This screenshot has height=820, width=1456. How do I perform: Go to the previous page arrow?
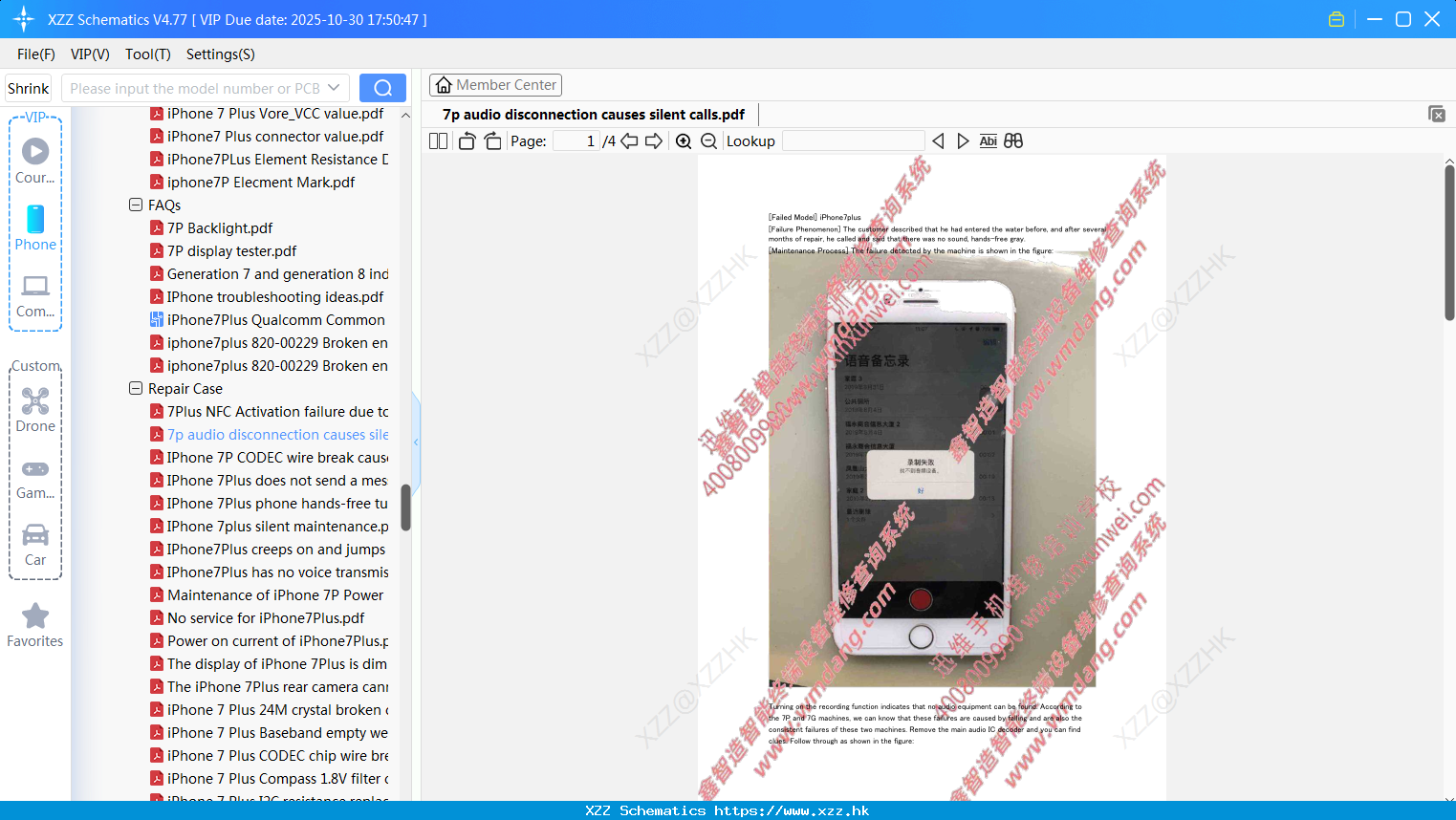click(629, 141)
